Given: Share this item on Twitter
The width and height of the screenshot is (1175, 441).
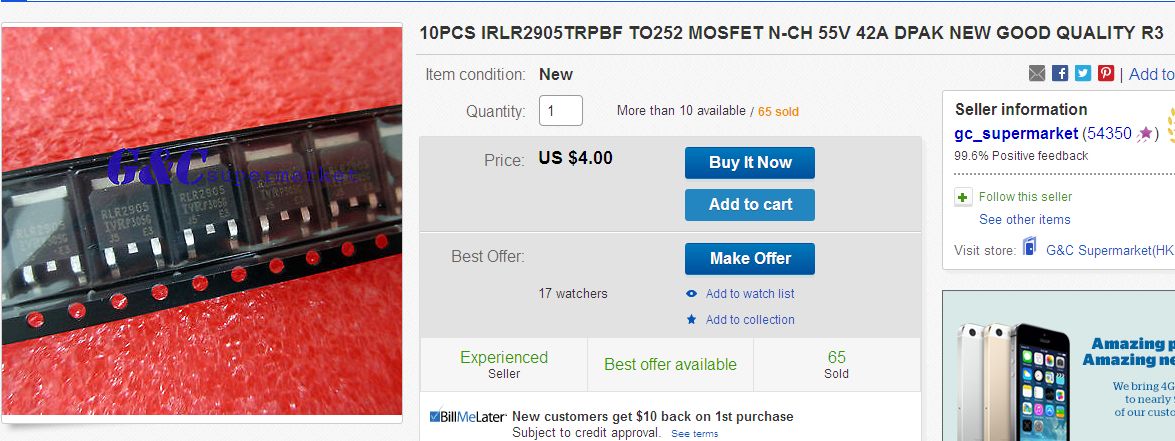Looking at the screenshot, I should (1083, 73).
